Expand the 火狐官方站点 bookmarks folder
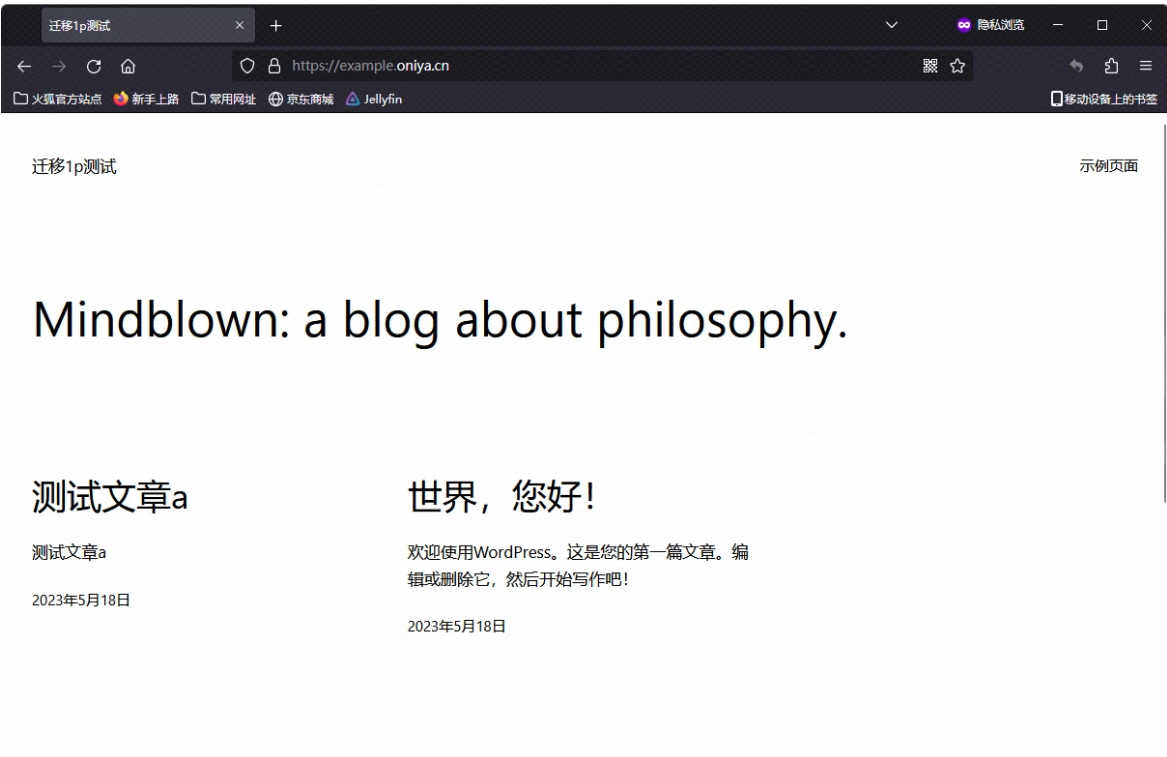1167x757 pixels. click(x=58, y=99)
